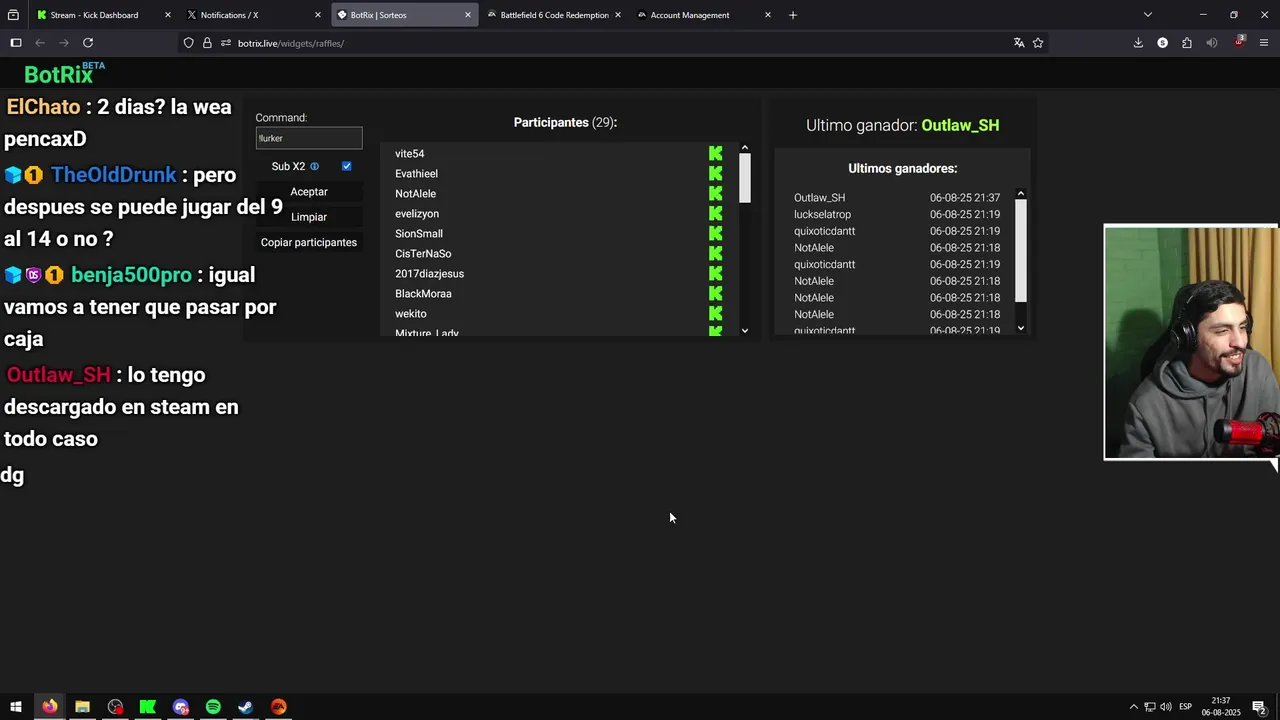Open the Windows notification center

click(x=1259, y=707)
